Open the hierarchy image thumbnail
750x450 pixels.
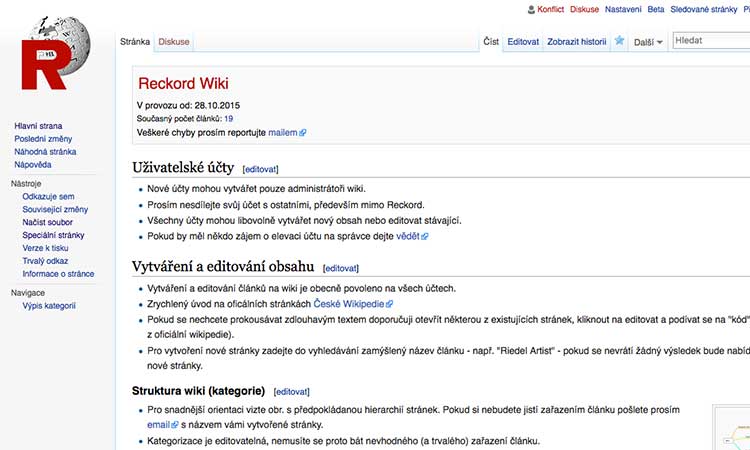click(735, 428)
